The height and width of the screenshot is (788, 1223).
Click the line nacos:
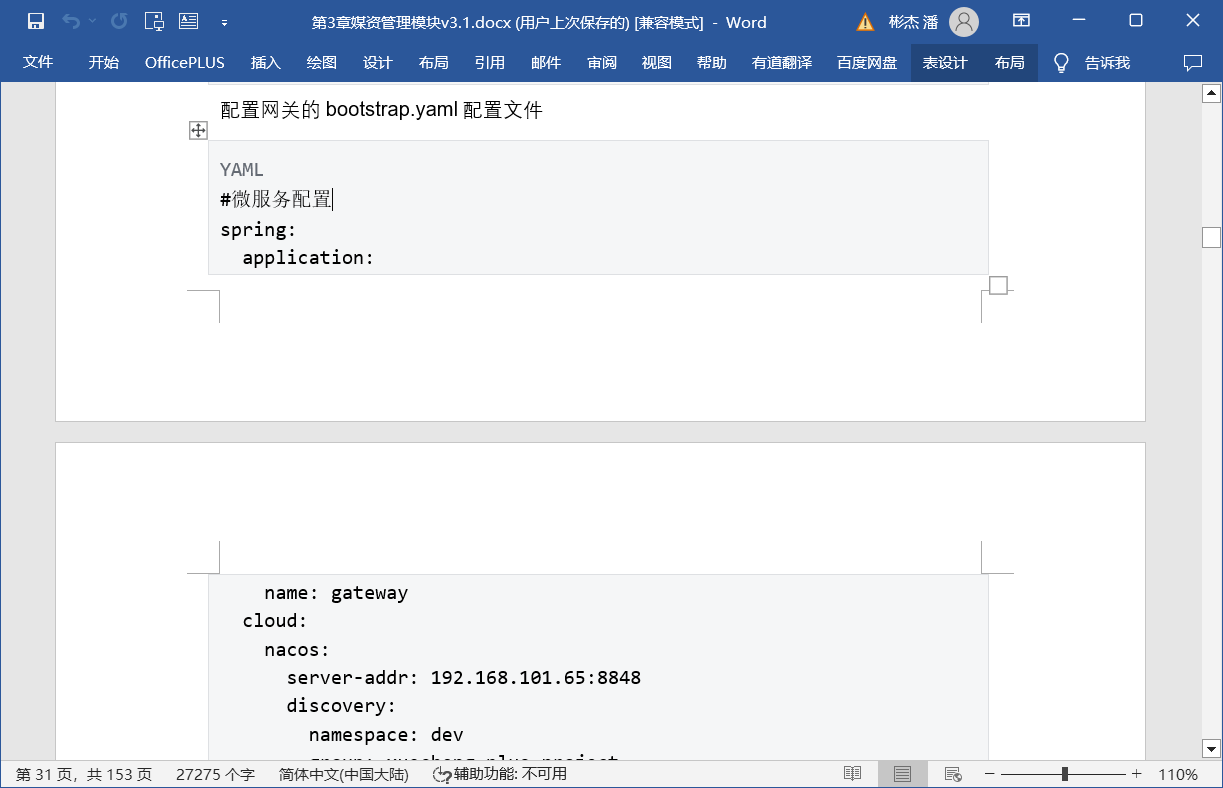297,649
